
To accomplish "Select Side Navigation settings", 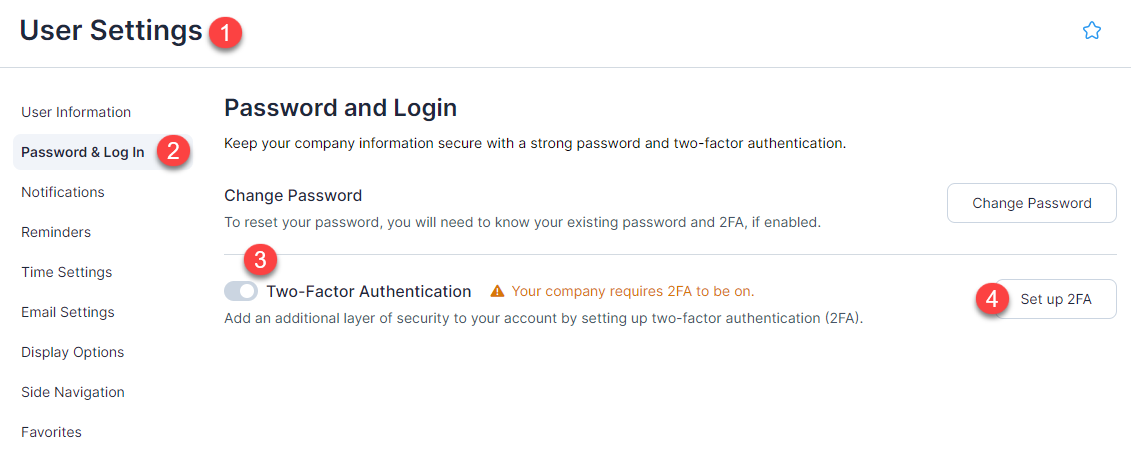I will [73, 392].
